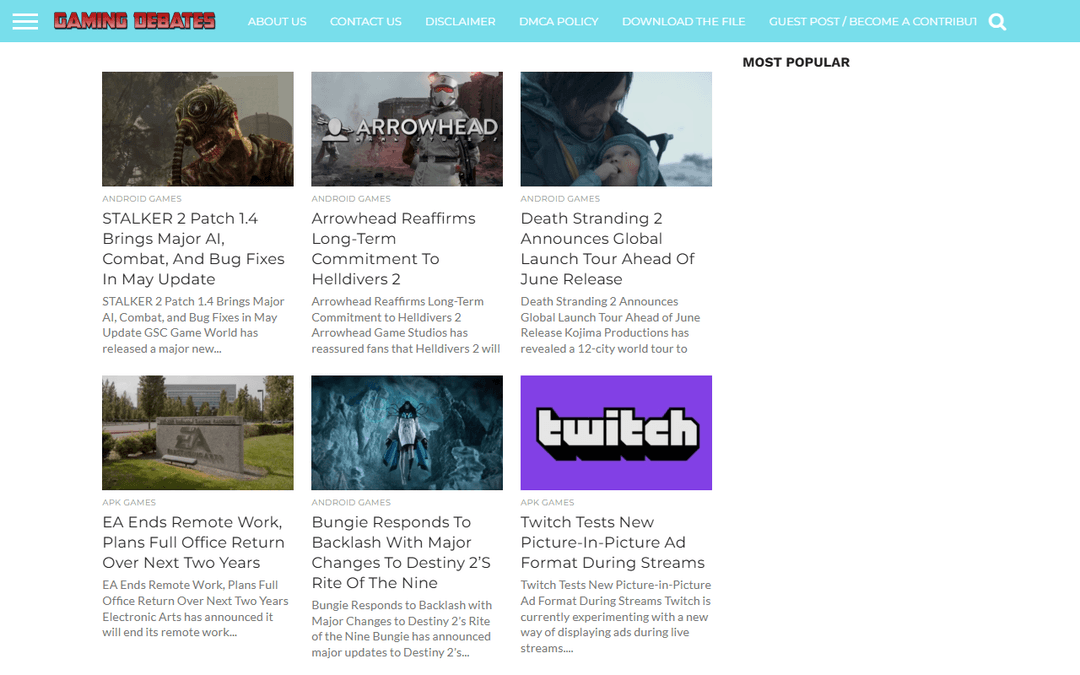
Task: Click Android Games tag above Death Stranding article
Action: click(x=560, y=198)
